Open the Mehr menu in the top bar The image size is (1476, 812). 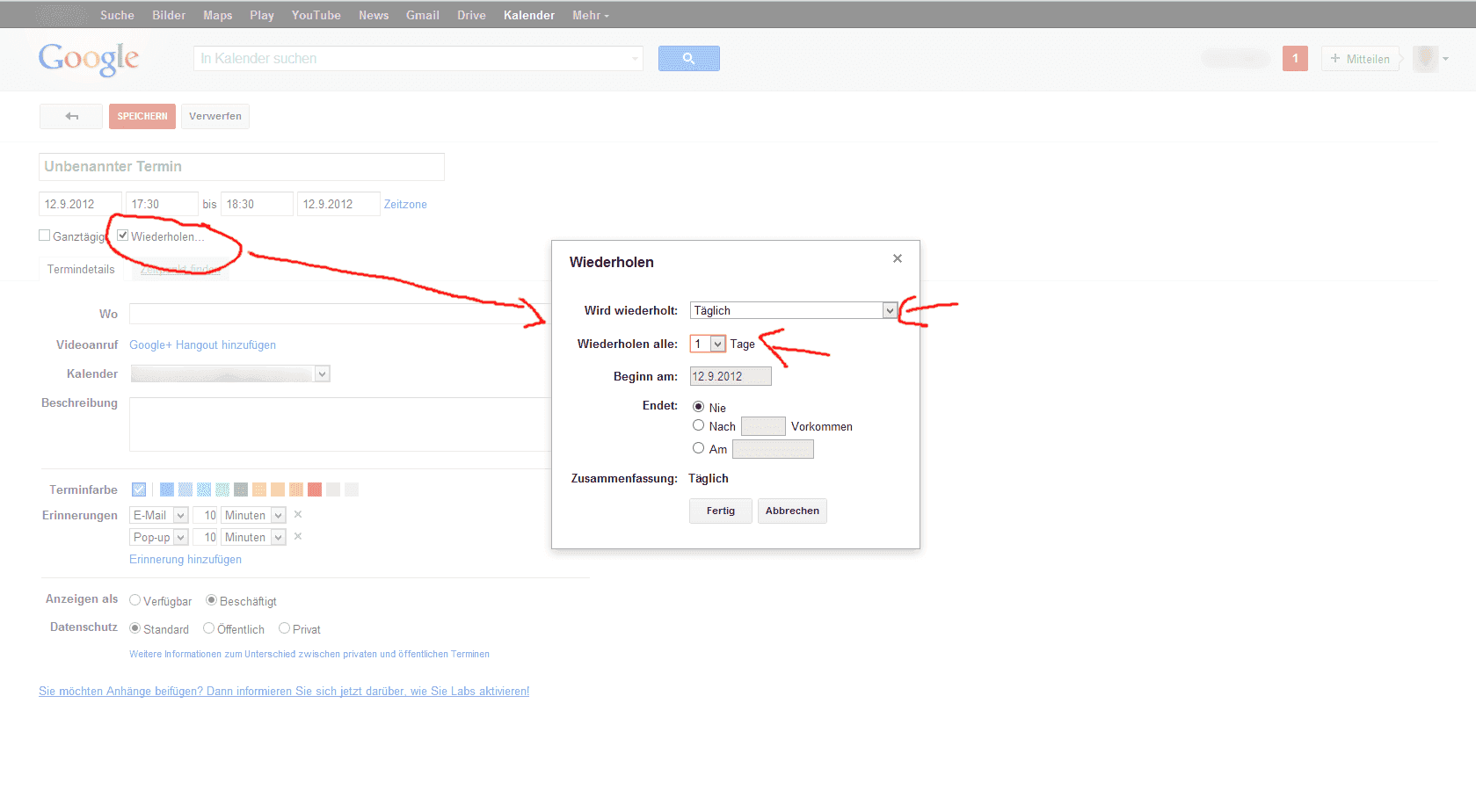590,15
